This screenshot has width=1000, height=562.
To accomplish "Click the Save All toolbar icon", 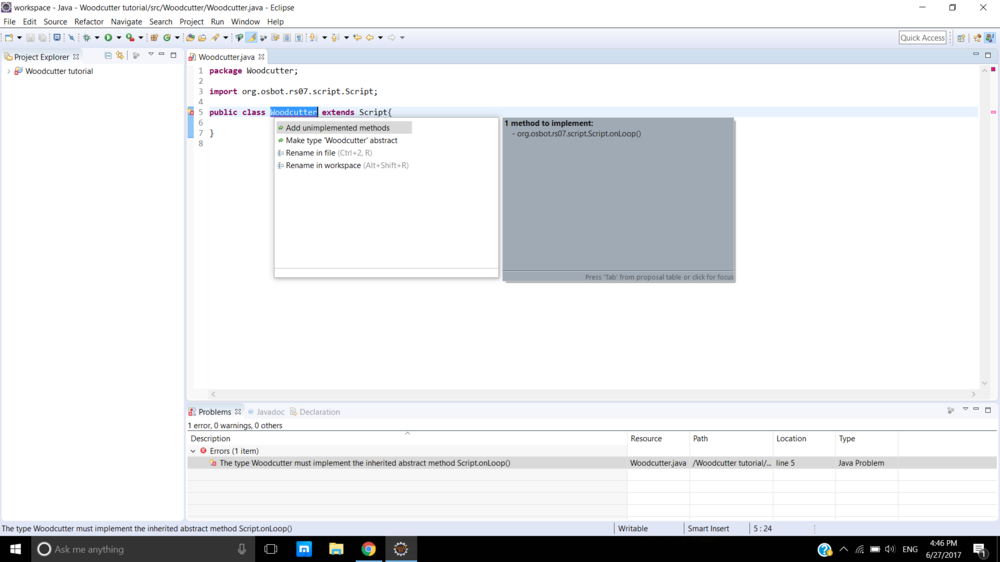I will [x=42, y=38].
